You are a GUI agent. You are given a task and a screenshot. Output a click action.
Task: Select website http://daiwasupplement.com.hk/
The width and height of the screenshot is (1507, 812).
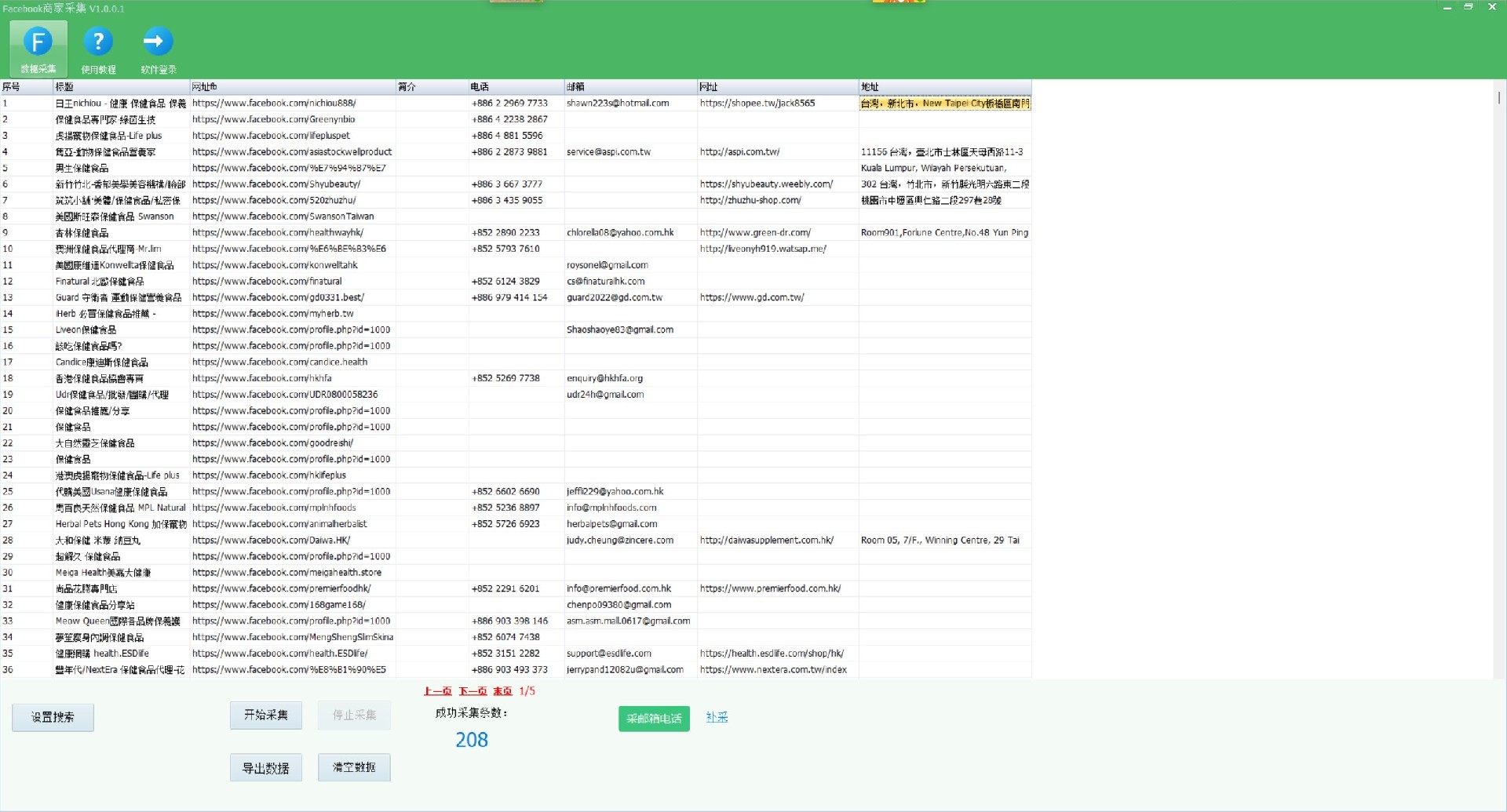(778, 541)
